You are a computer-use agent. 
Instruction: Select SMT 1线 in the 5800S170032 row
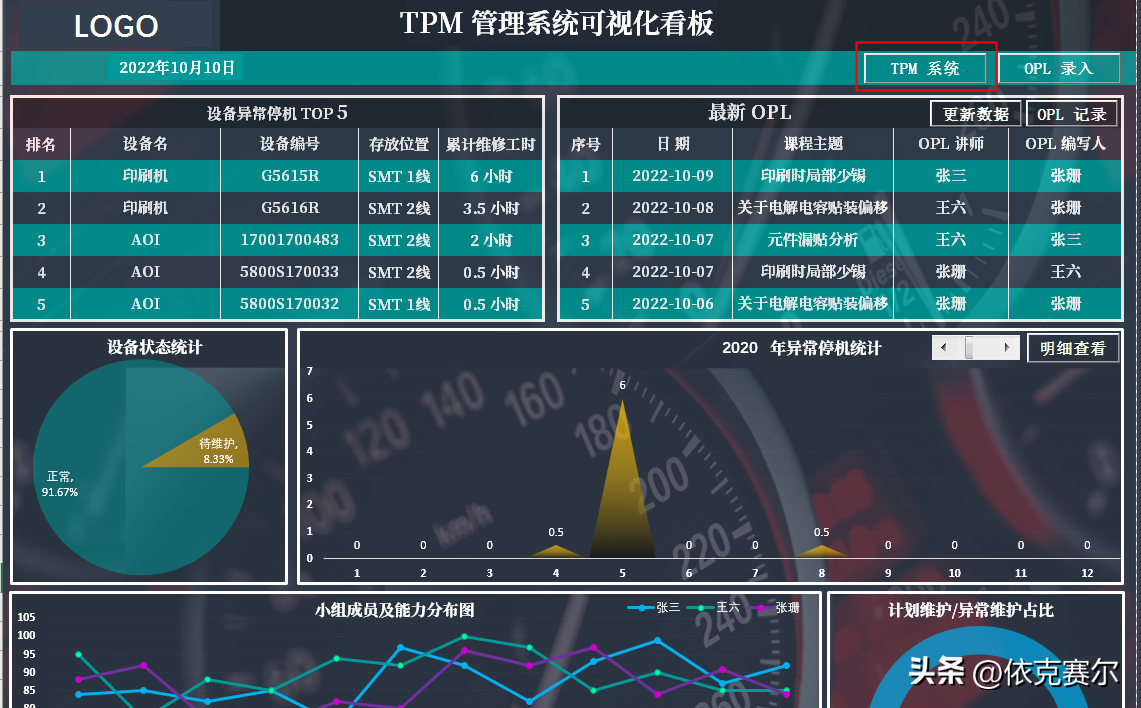pyautogui.click(x=399, y=304)
